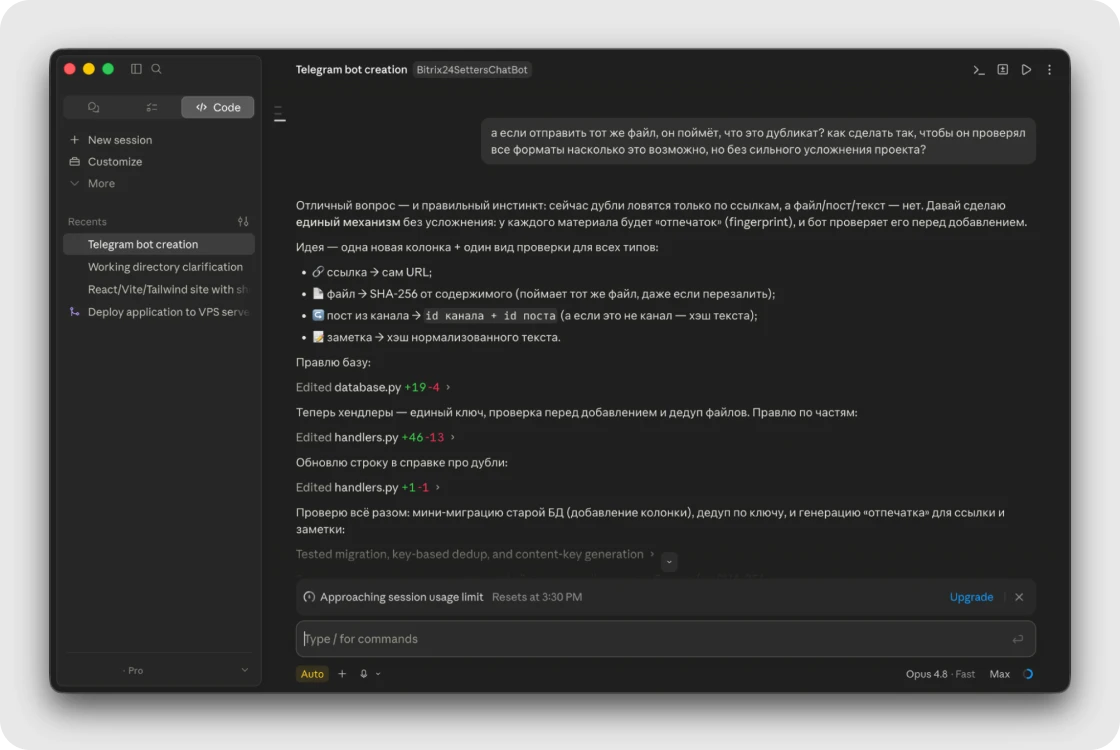The width and height of the screenshot is (1120, 750).
Task: Open the terminal icon in header
Action: click(x=979, y=69)
